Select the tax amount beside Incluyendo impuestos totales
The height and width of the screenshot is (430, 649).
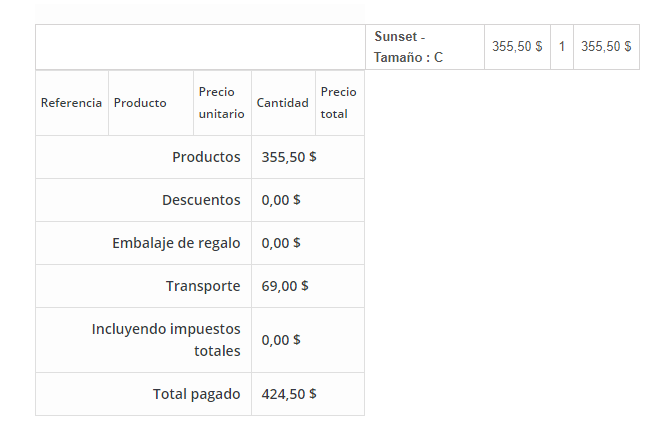[281, 340]
